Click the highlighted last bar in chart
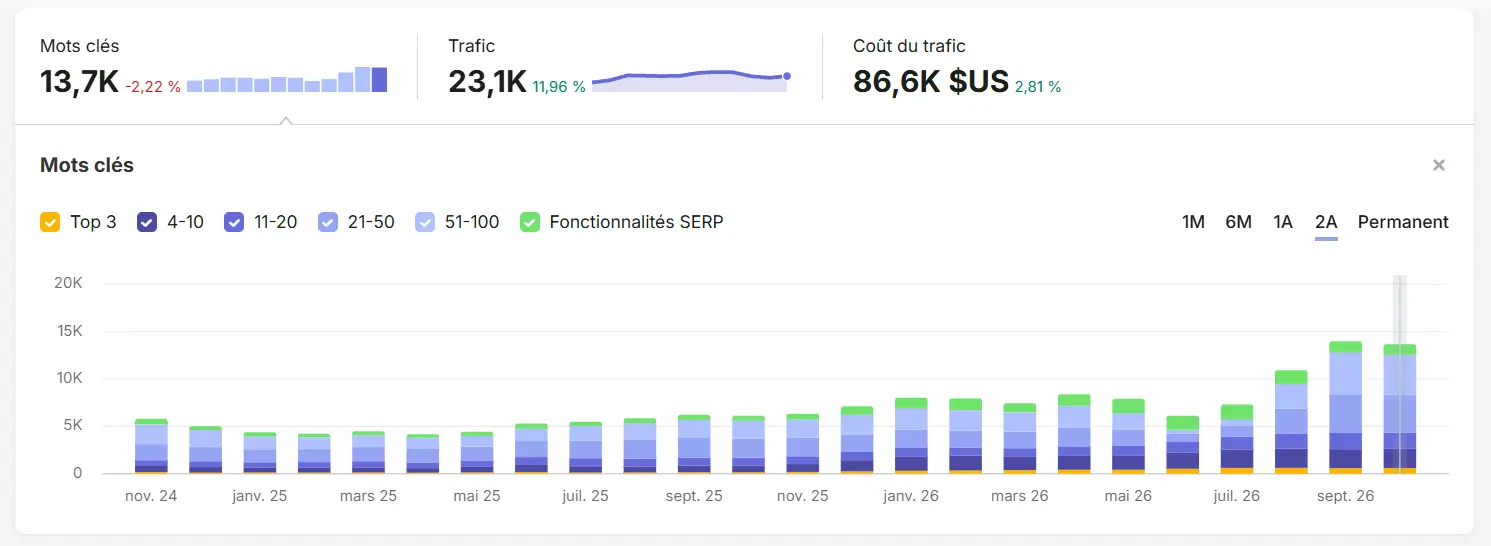This screenshot has width=1491, height=546. pos(1400,409)
